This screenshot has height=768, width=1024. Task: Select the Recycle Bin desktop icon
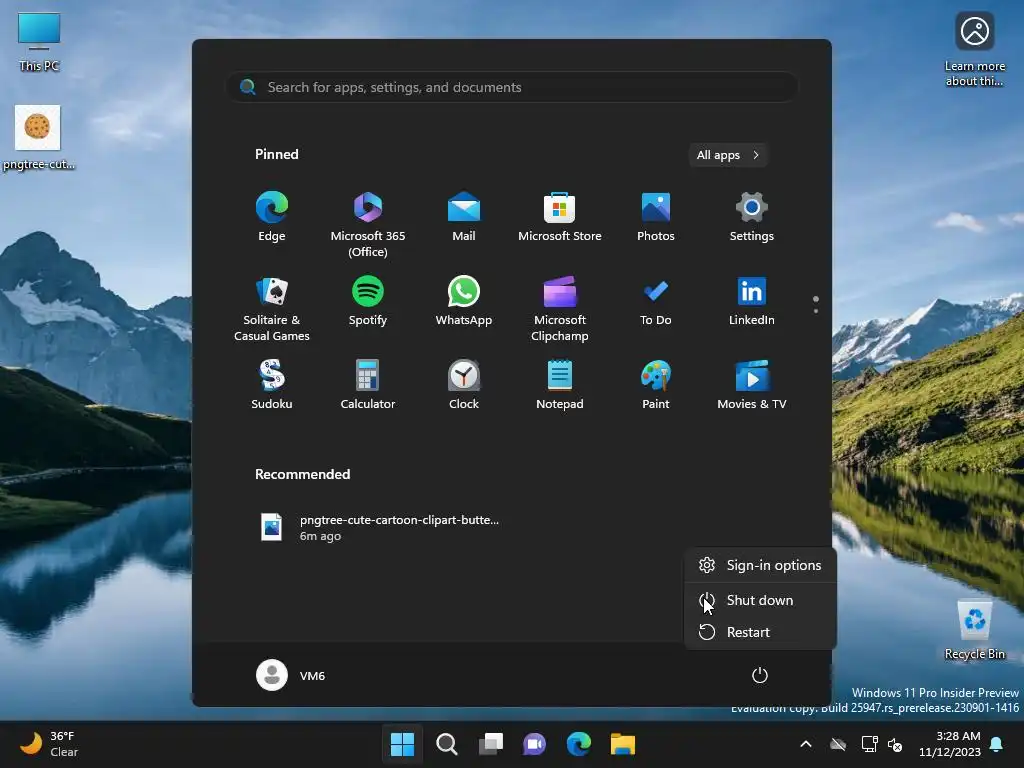[x=975, y=630]
